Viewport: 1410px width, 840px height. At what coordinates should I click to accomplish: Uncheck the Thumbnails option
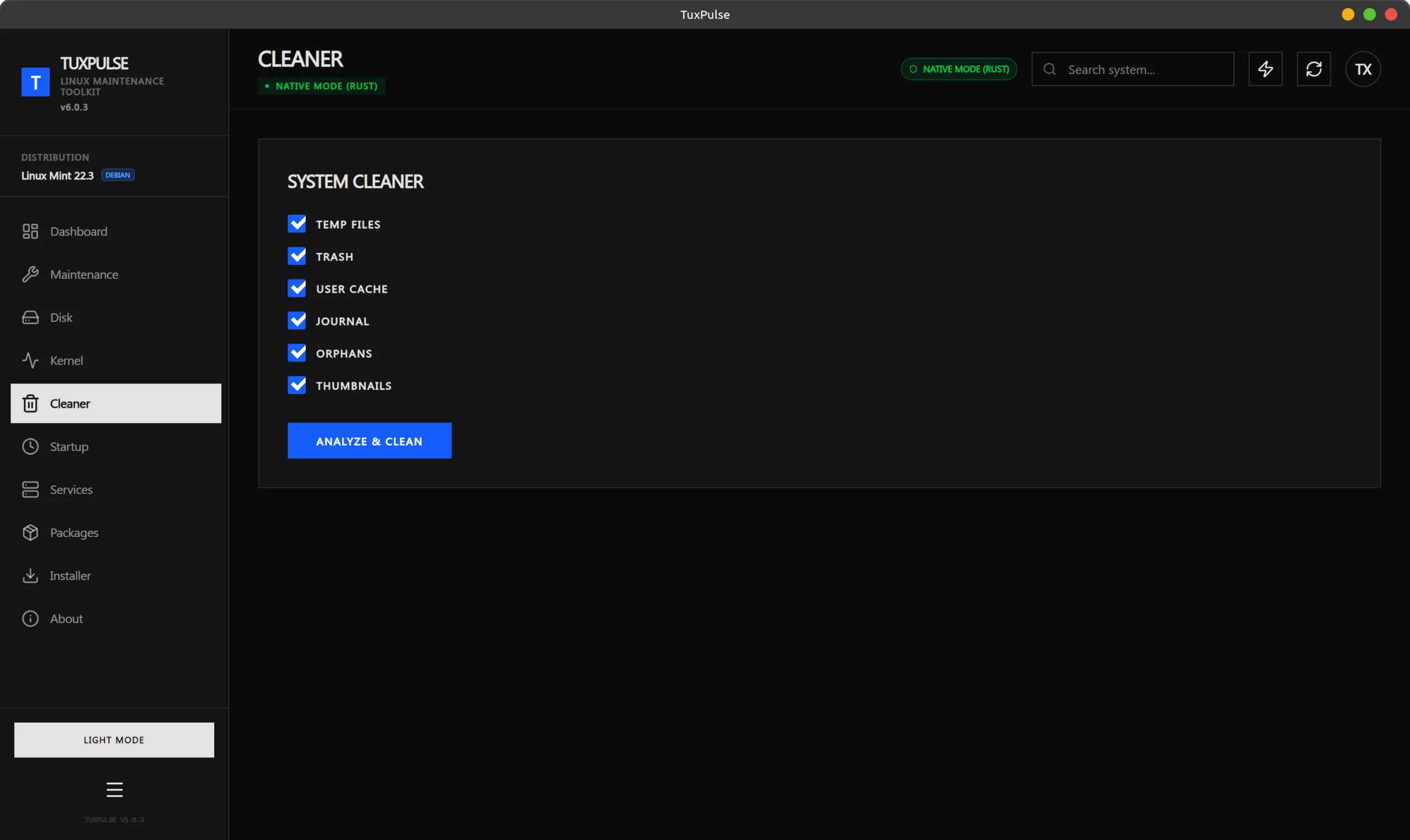click(x=296, y=386)
